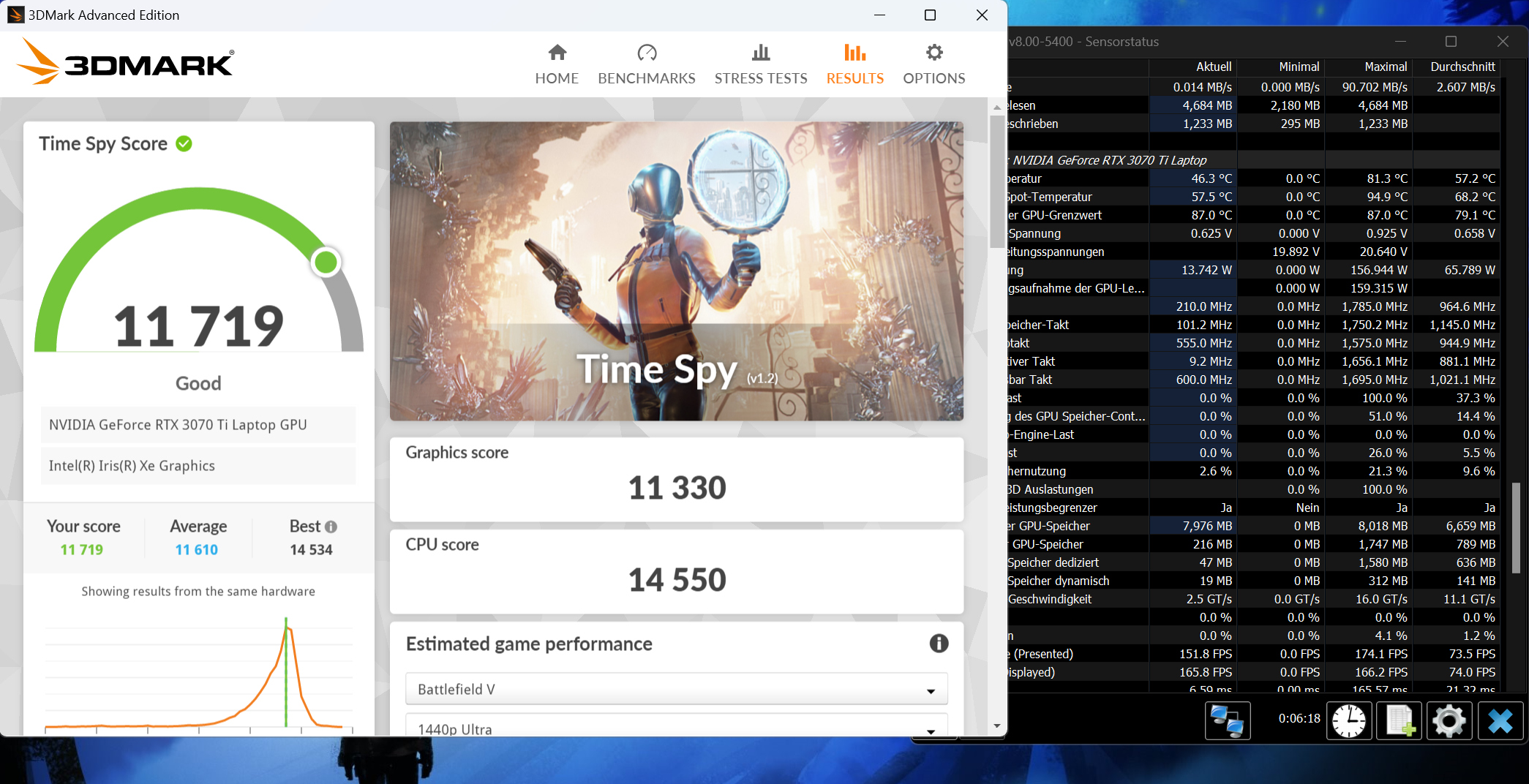The image size is (1529, 784).
Task: Click the Average score 11 610
Action: coord(197,550)
